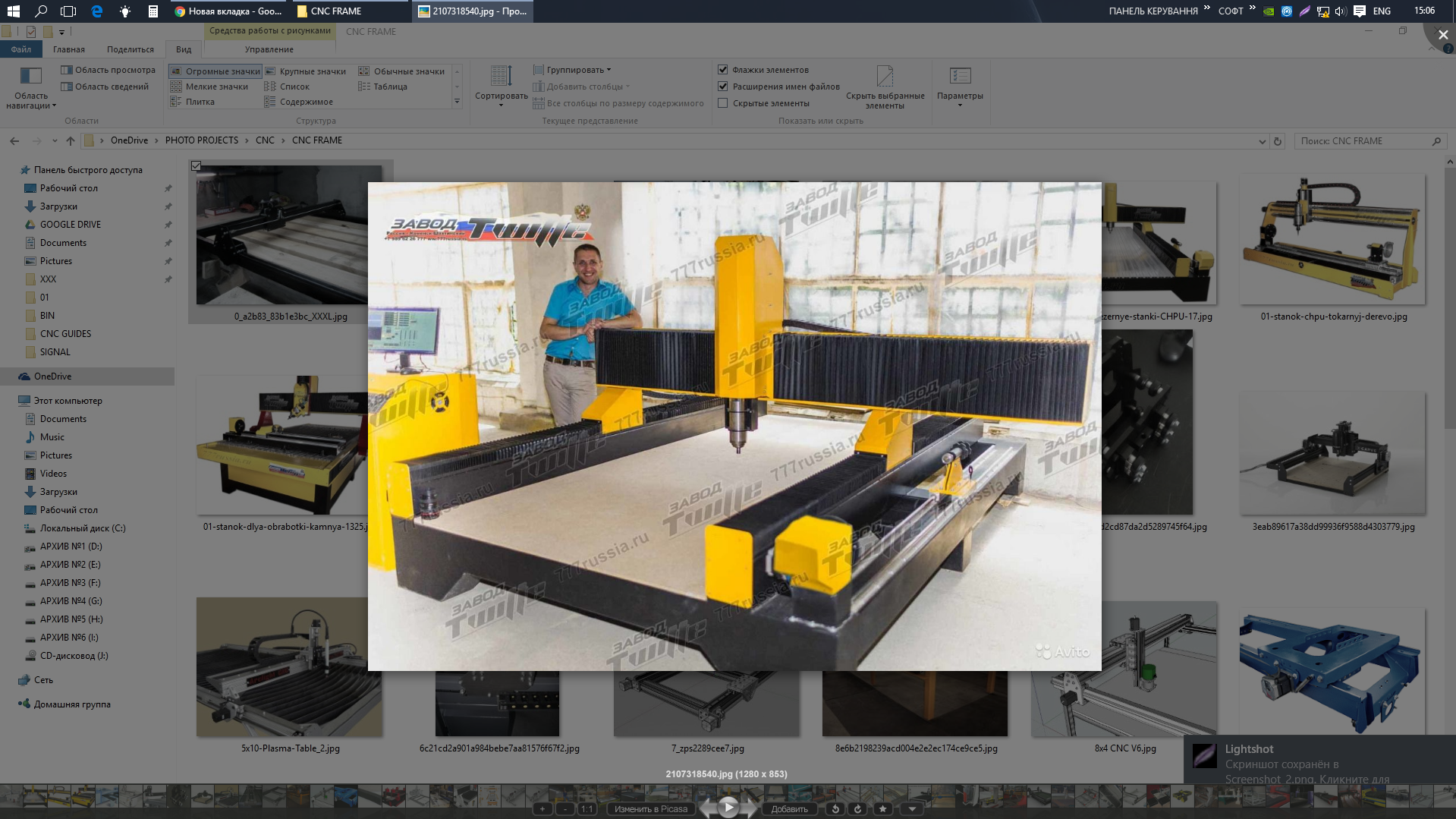Open the viewer's more options dropdown arrow
The width and height of the screenshot is (1456, 819).
click(x=912, y=809)
